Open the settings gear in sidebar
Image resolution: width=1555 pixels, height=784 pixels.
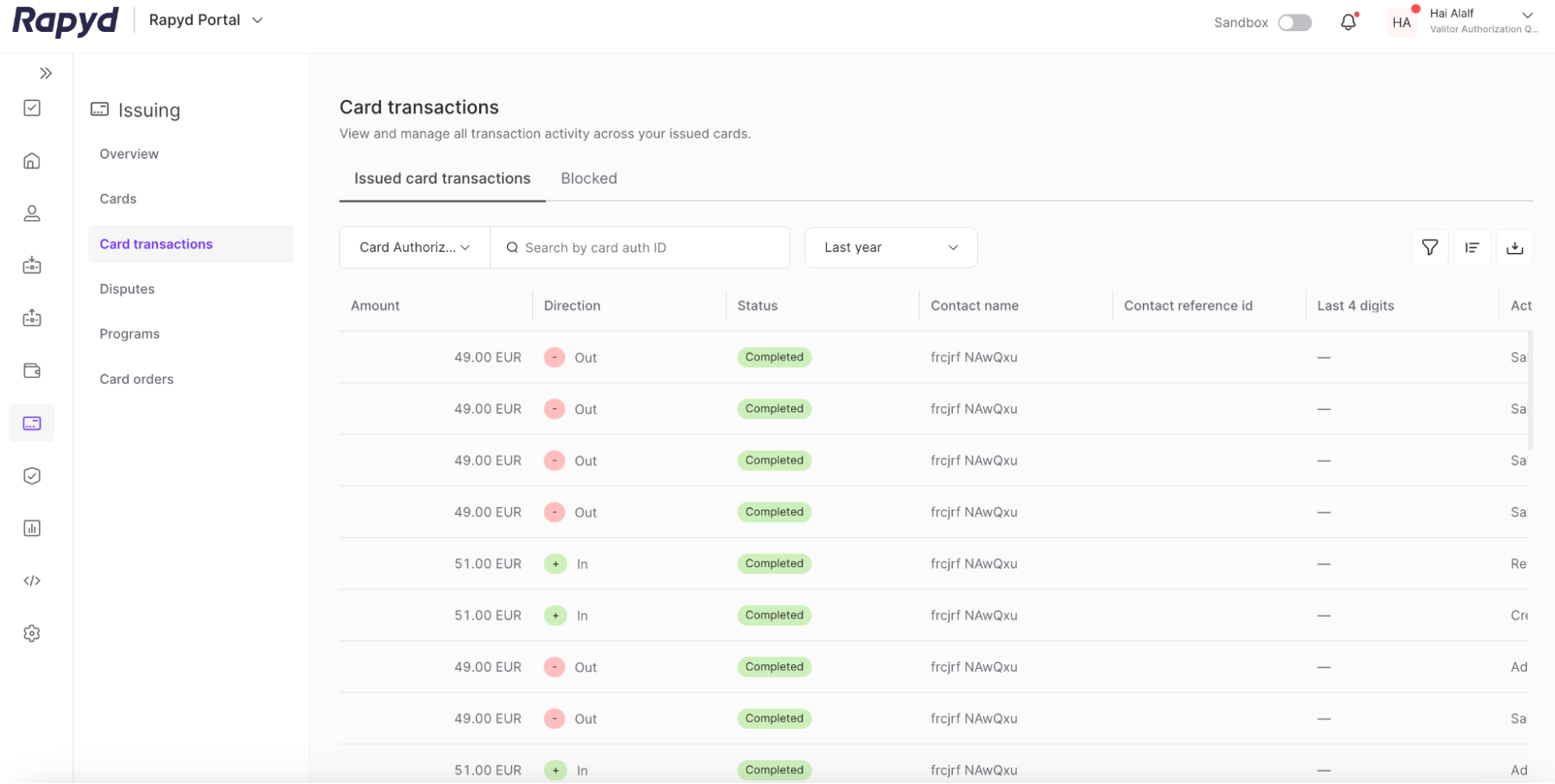(32, 633)
